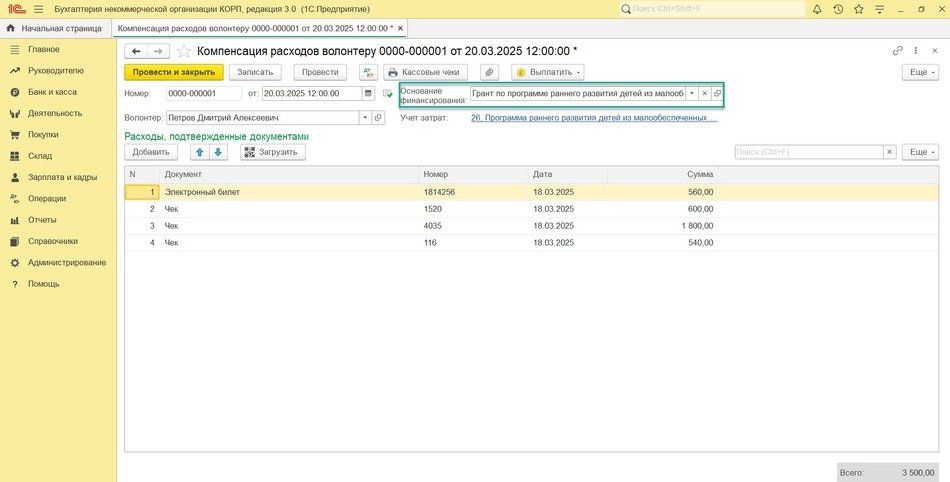This screenshot has width=950, height=482.
Task: Click the Загрузить button
Action: [273, 152]
